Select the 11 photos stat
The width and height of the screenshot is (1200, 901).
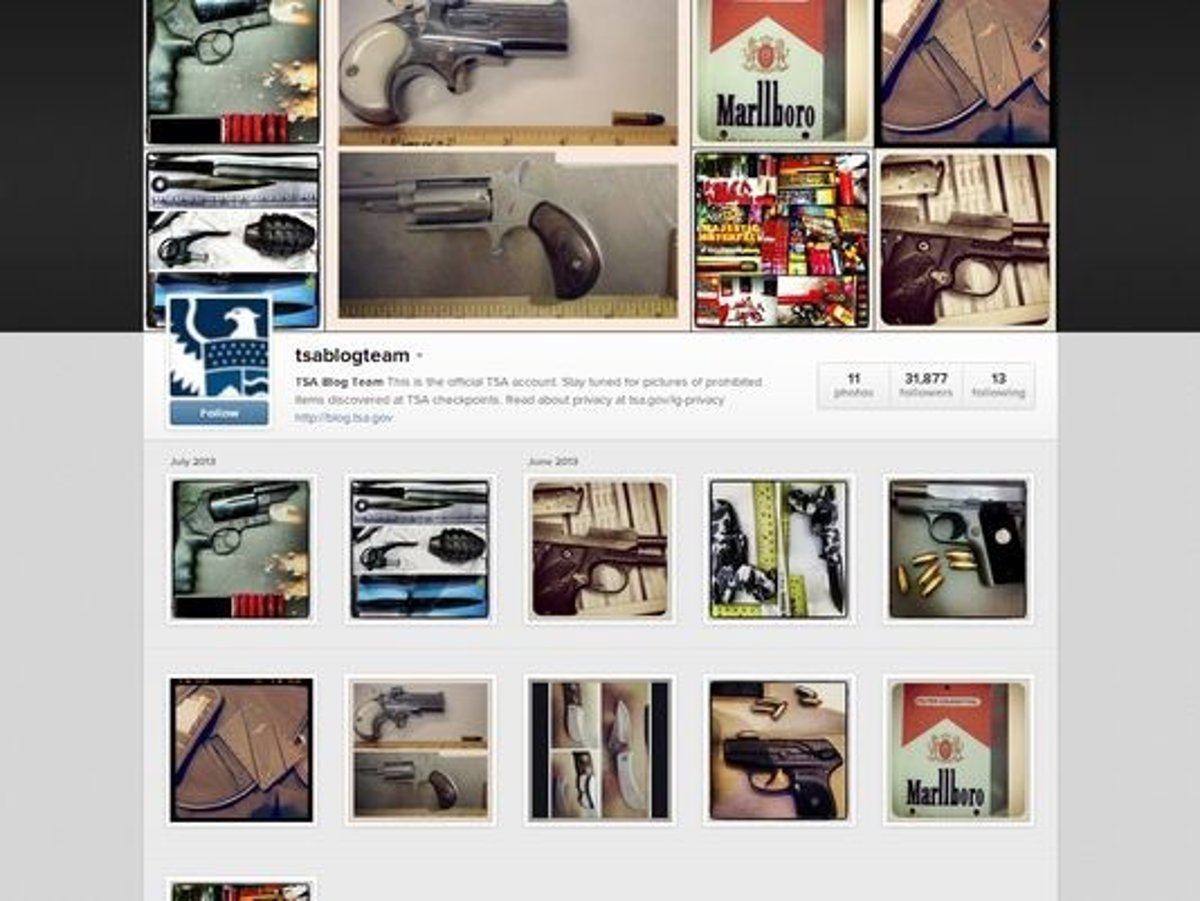pyautogui.click(x=853, y=385)
